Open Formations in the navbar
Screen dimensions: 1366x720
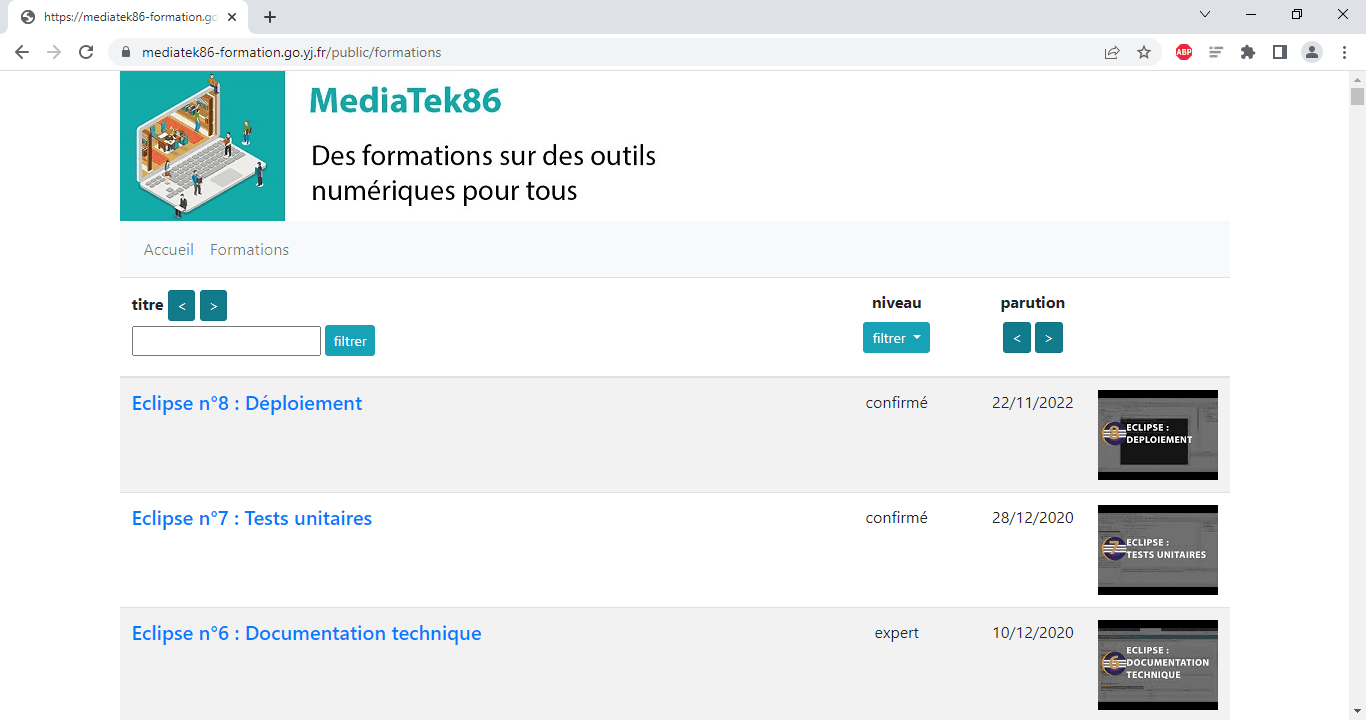pos(249,250)
